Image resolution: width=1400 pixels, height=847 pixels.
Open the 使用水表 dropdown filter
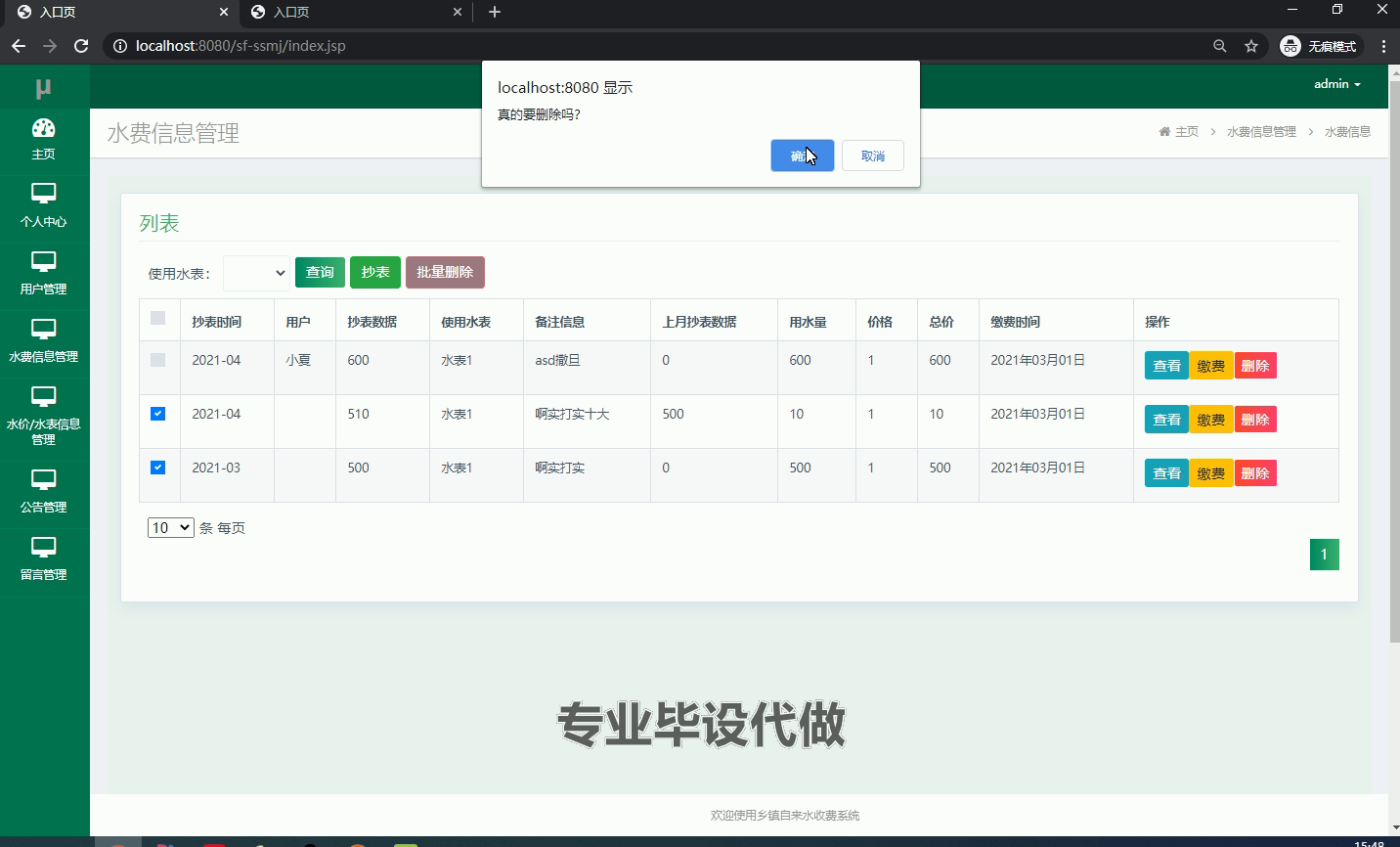pyautogui.click(x=256, y=273)
